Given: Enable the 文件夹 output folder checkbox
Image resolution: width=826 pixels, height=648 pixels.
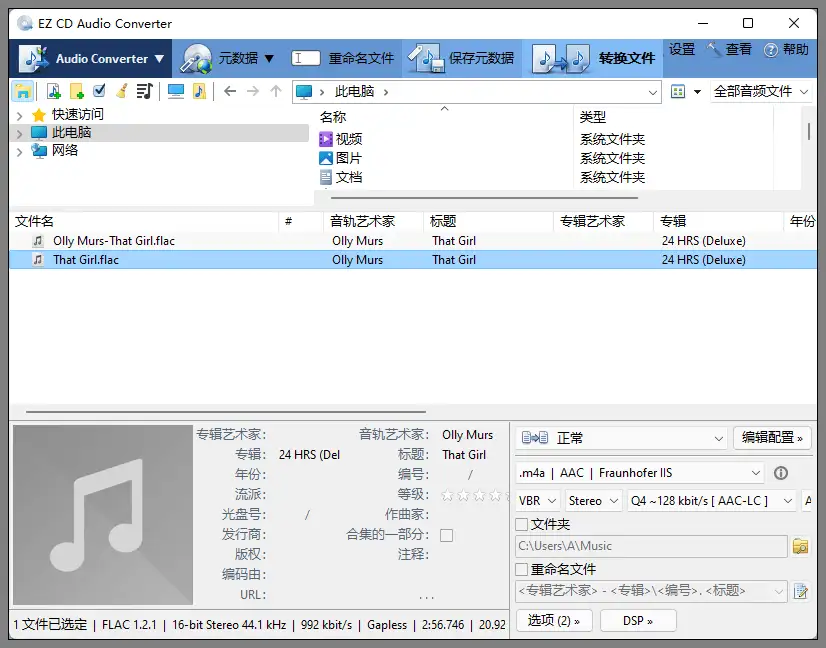Looking at the screenshot, I should tap(522, 524).
